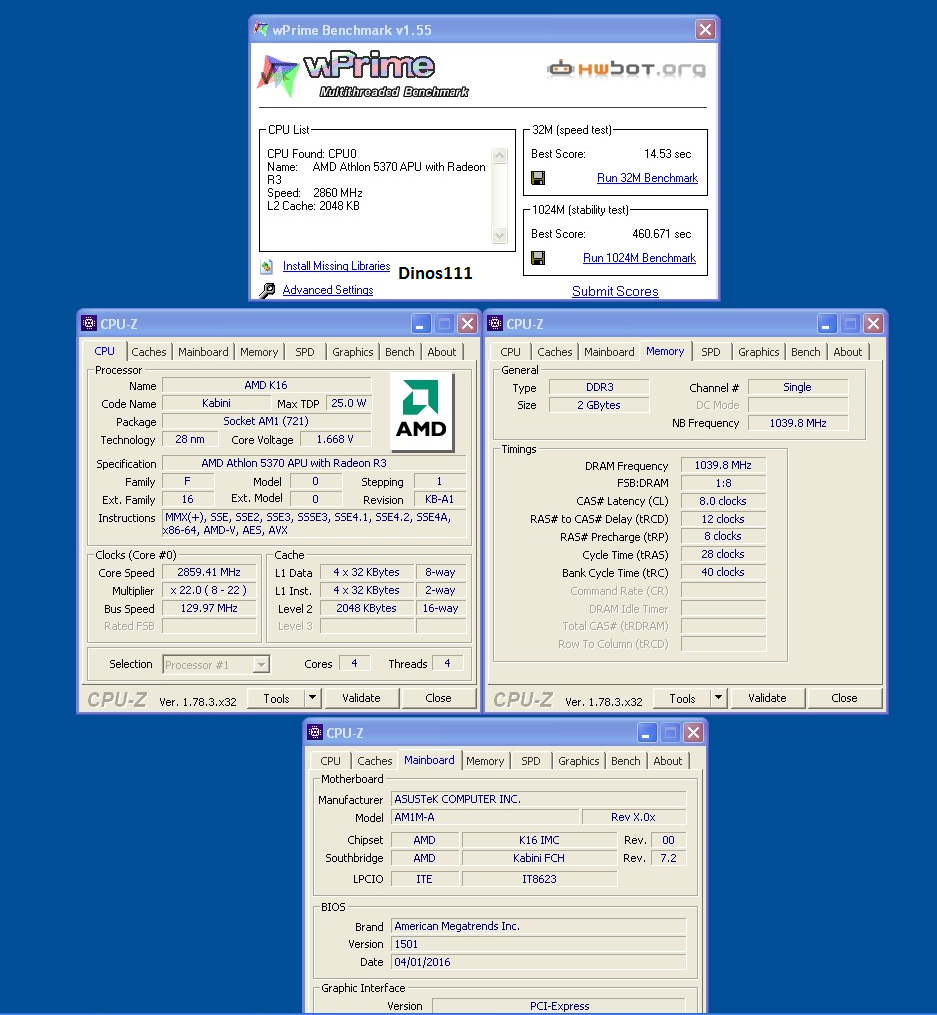Open the Tools dropdown arrow in the Memory window
The image size is (937, 1015).
coord(718,698)
